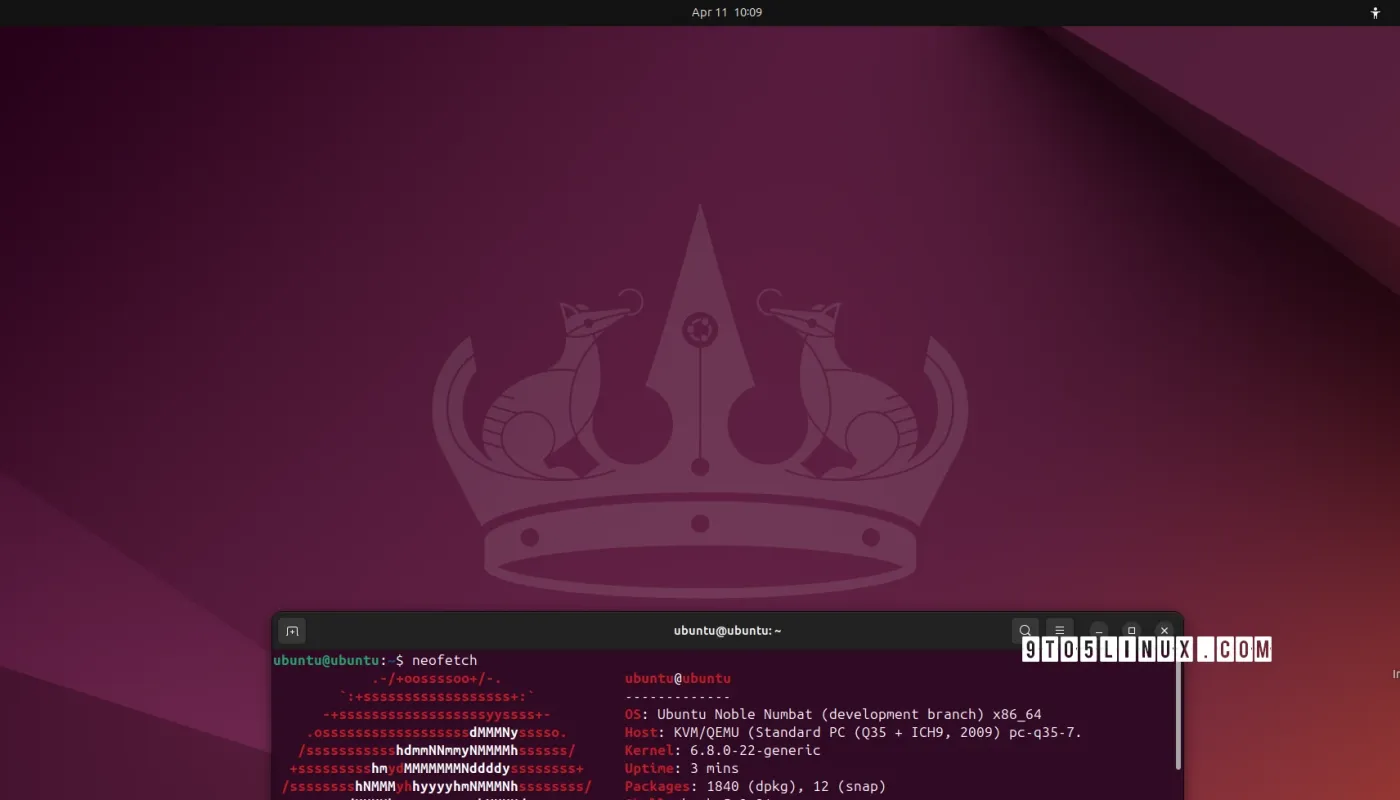The width and height of the screenshot is (1400, 800).
Task: Click the Packages line showing 1840 (dpkg)
Action: coord(756,786)
